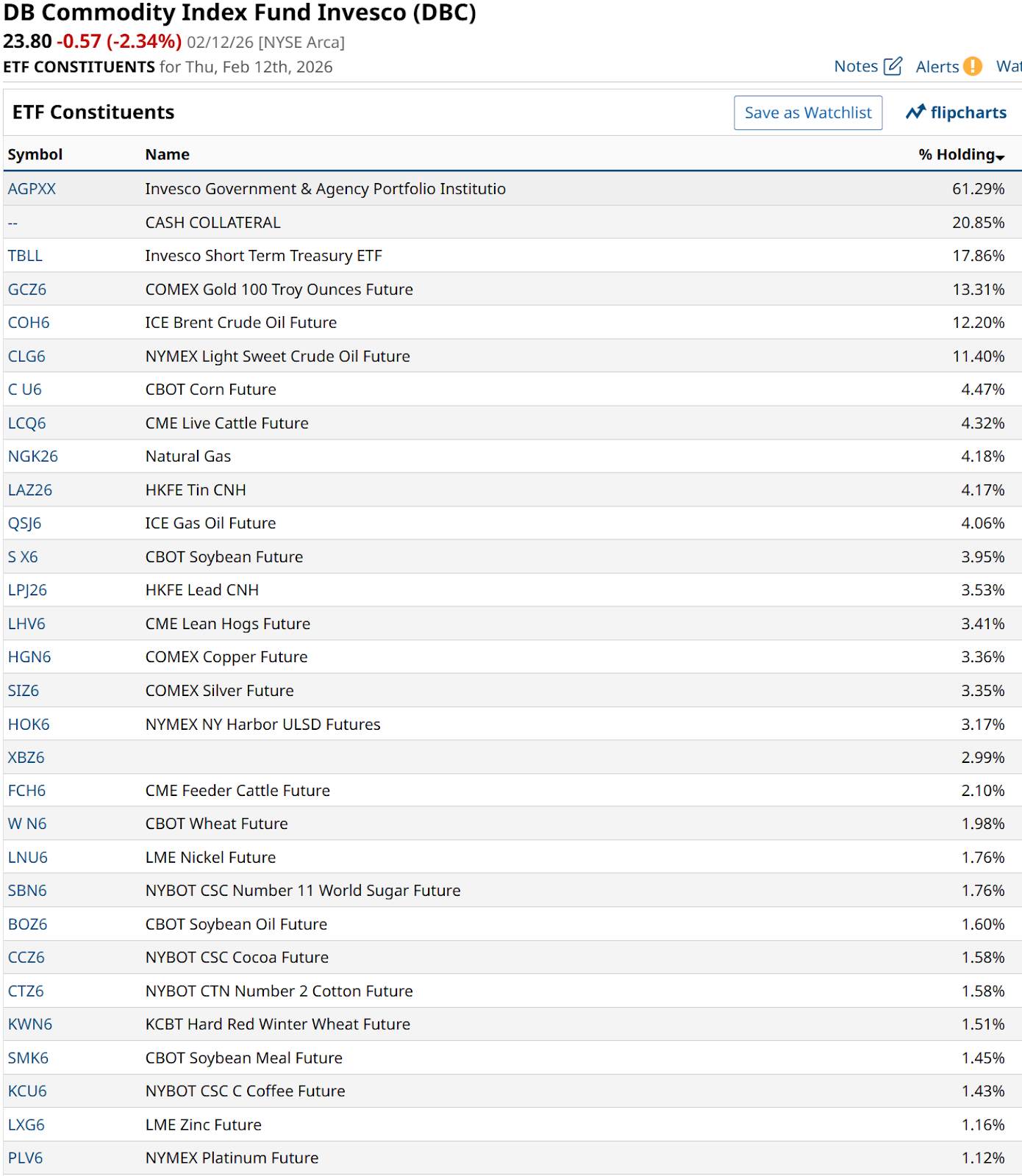This screenshot has height=1176, width=1022.
Task: Open the LCQ6 live cattle symbol
Action: coord(27,423)
